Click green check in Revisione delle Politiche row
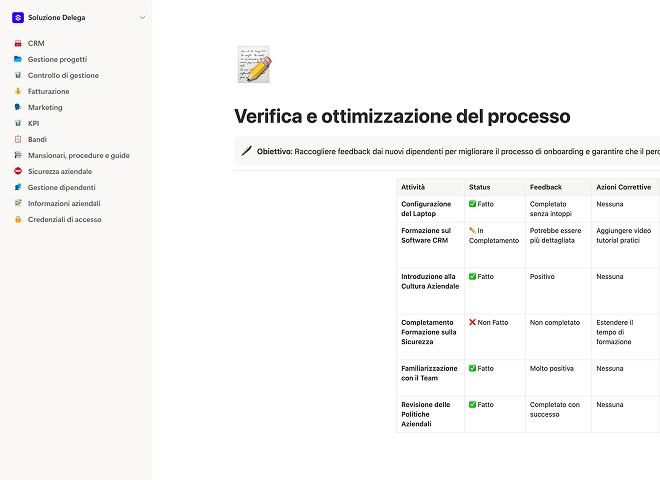Image resolution: width=660 pixels, height=480 pixels. [x=472, y=404]
